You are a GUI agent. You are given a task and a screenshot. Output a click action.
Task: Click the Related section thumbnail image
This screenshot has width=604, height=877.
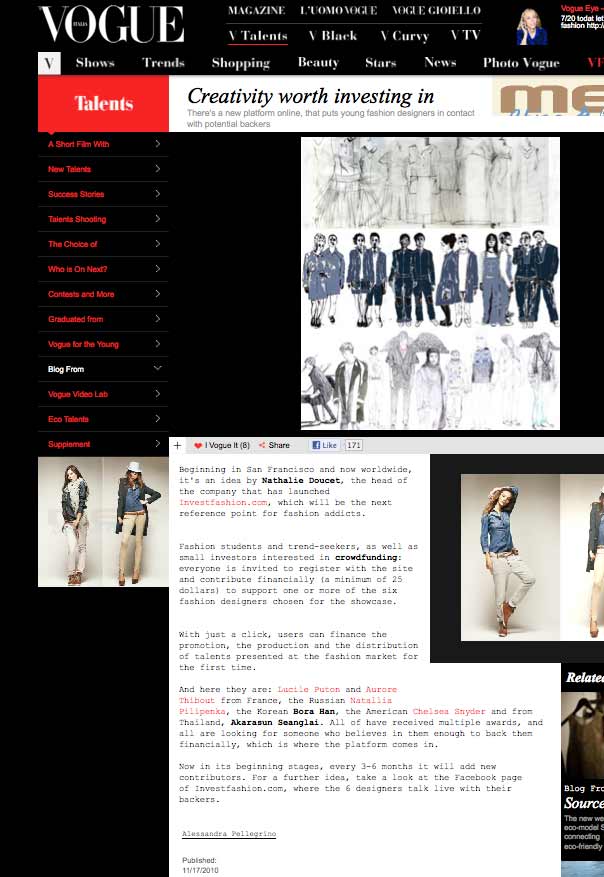coord(582,735)
